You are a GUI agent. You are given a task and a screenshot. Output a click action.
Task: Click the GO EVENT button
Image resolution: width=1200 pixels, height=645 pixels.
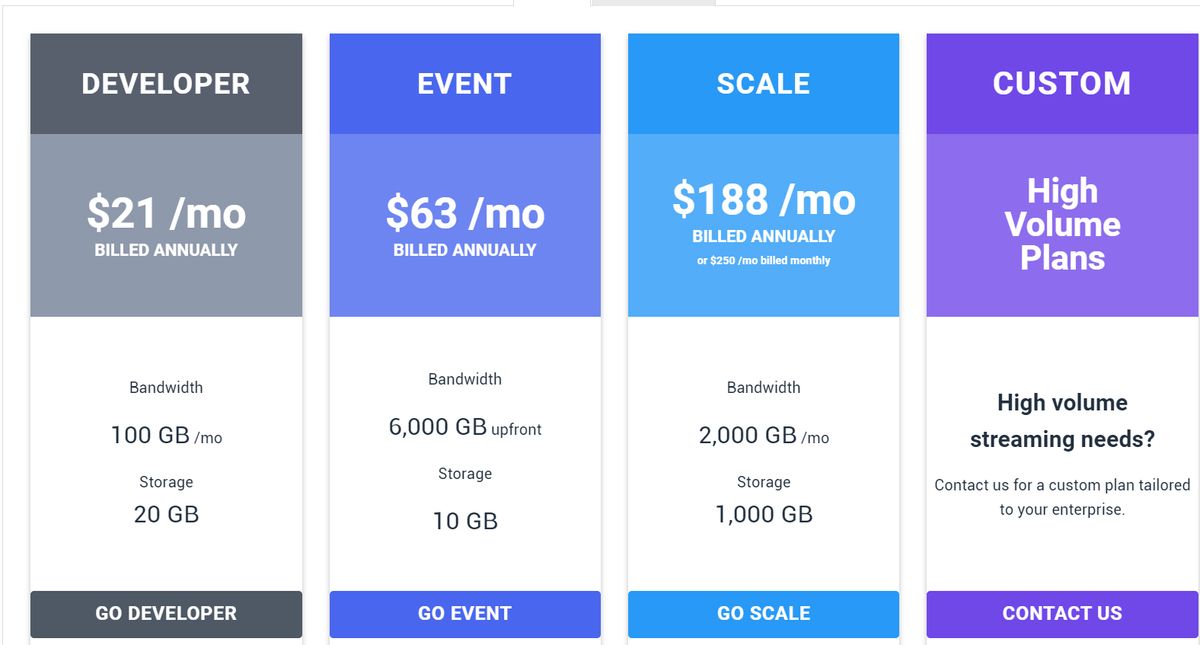(x=464, y=614)
